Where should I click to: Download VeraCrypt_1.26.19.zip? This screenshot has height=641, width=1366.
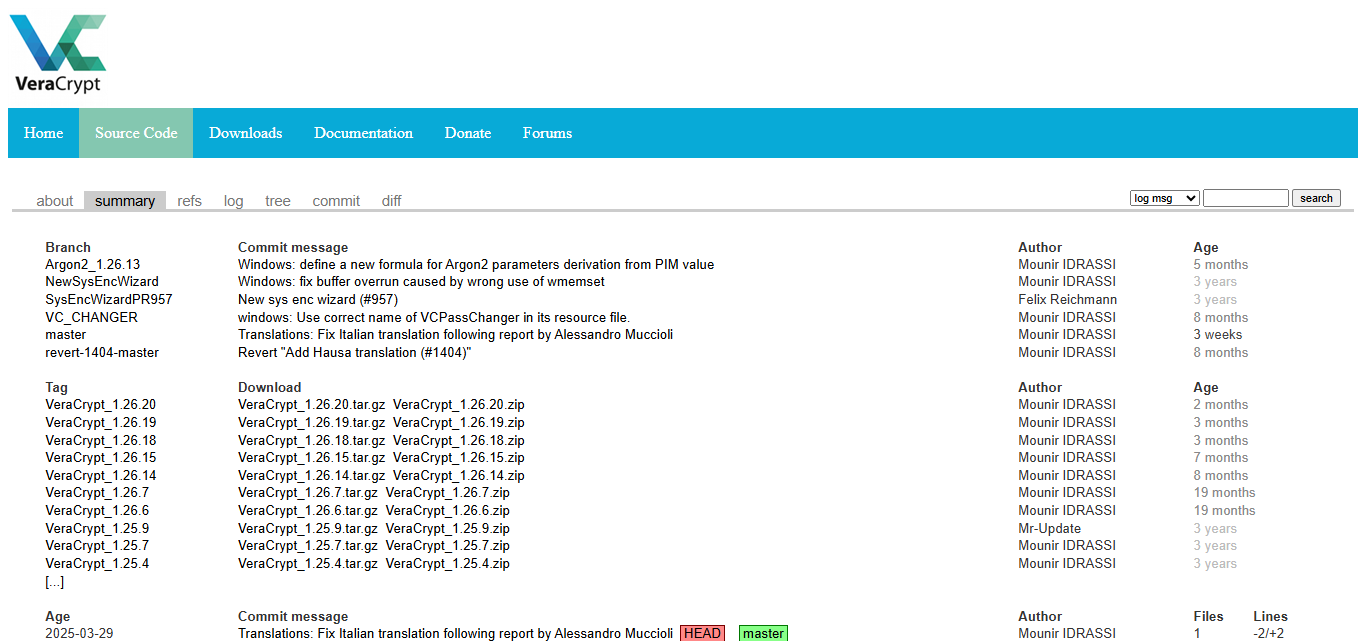coord(459,422)
